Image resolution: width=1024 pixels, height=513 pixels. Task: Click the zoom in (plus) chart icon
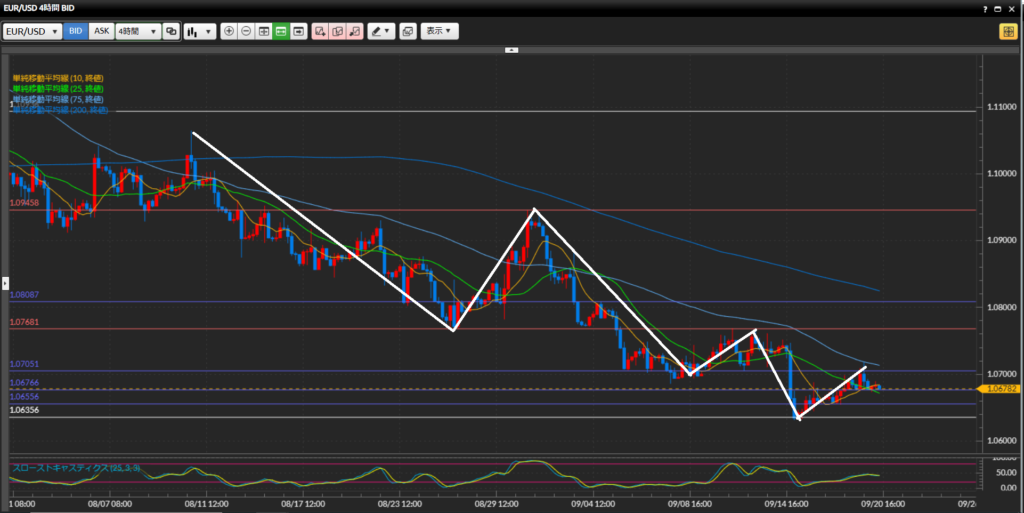(x=230, y=31)
